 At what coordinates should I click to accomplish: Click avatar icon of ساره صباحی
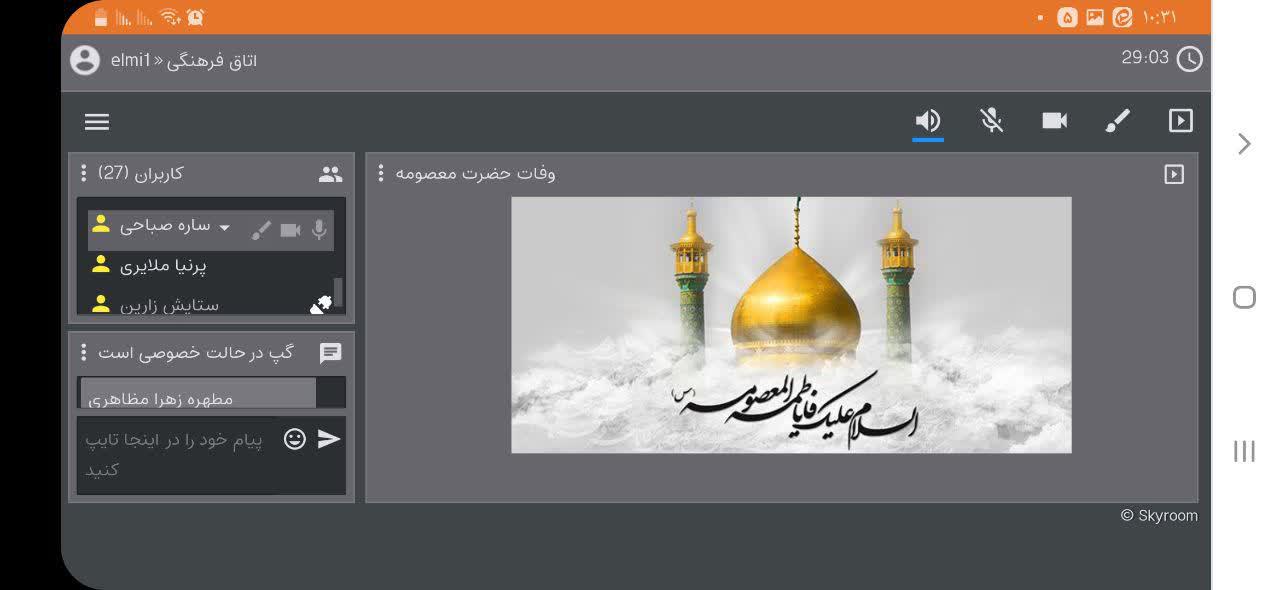(x=100, y=226)
